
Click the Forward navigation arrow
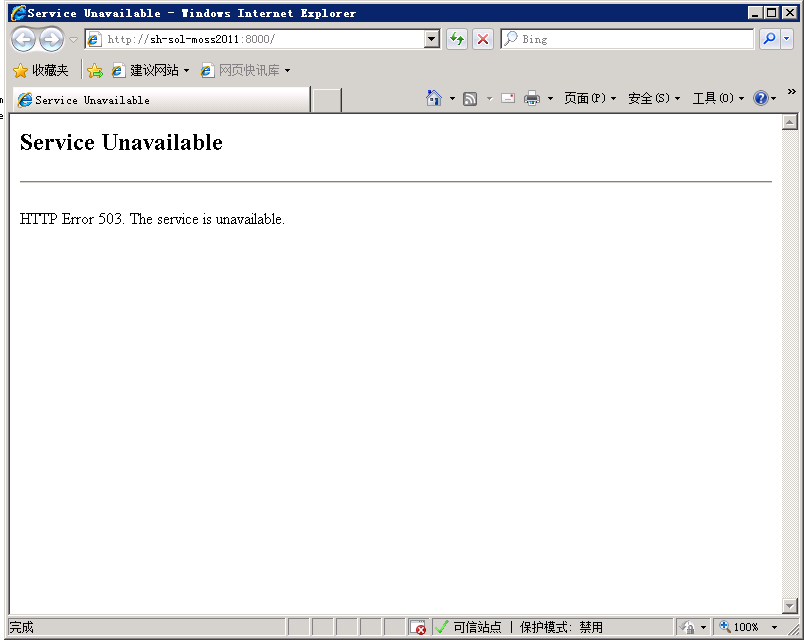point(50,38)
